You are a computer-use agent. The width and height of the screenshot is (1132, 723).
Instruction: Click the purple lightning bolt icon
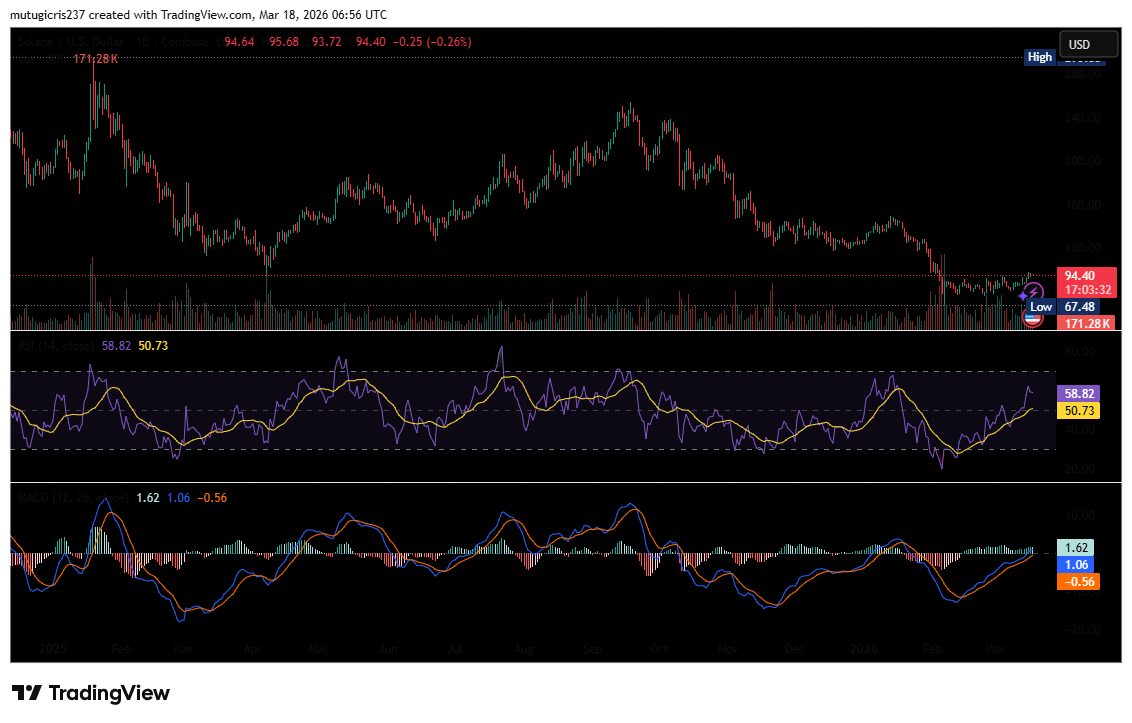pos(1033,293)
